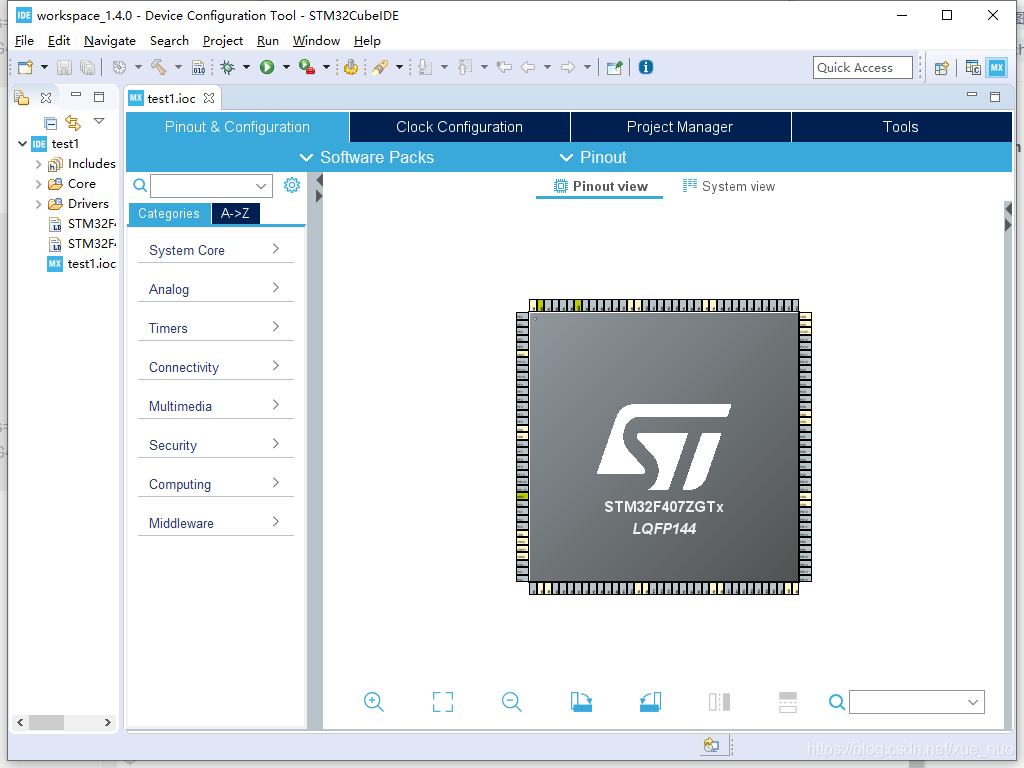Expand the Drivers folder

tap(39, 204)
